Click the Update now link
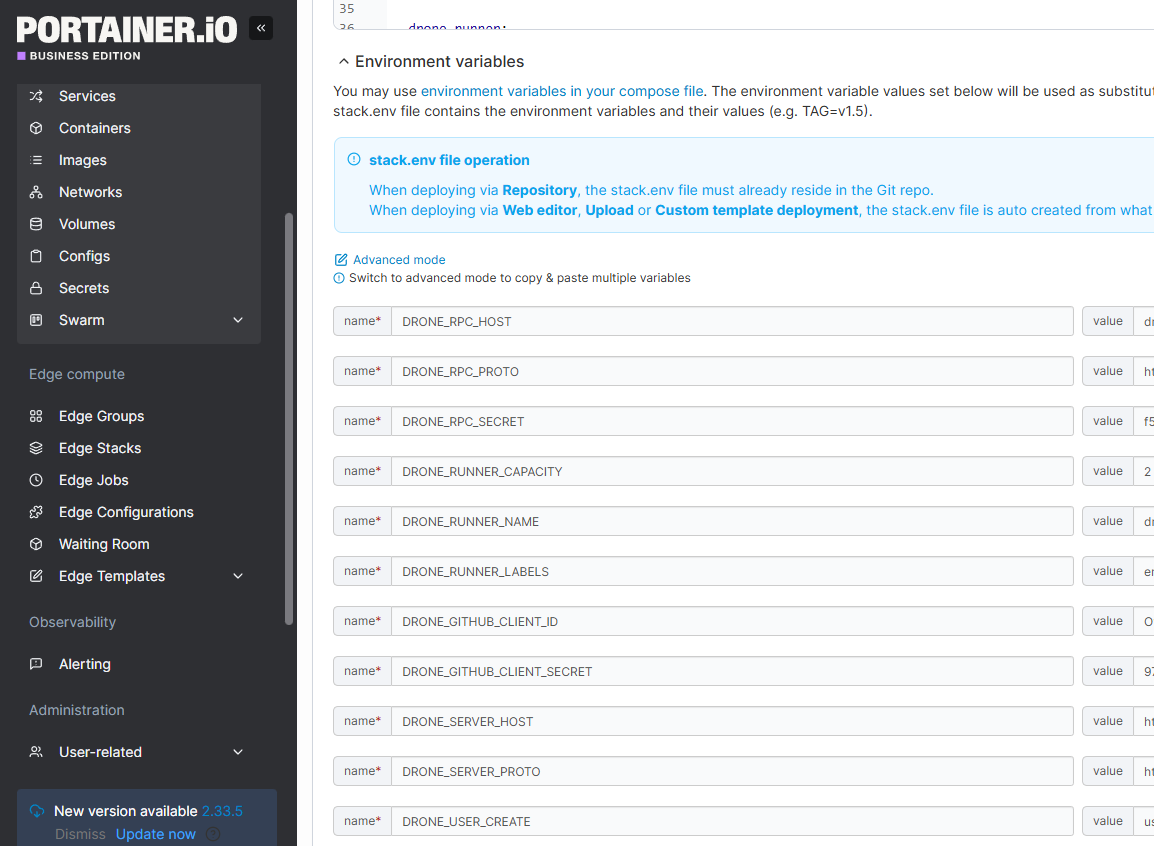The image size is (1154, 846). pos(155,834)
